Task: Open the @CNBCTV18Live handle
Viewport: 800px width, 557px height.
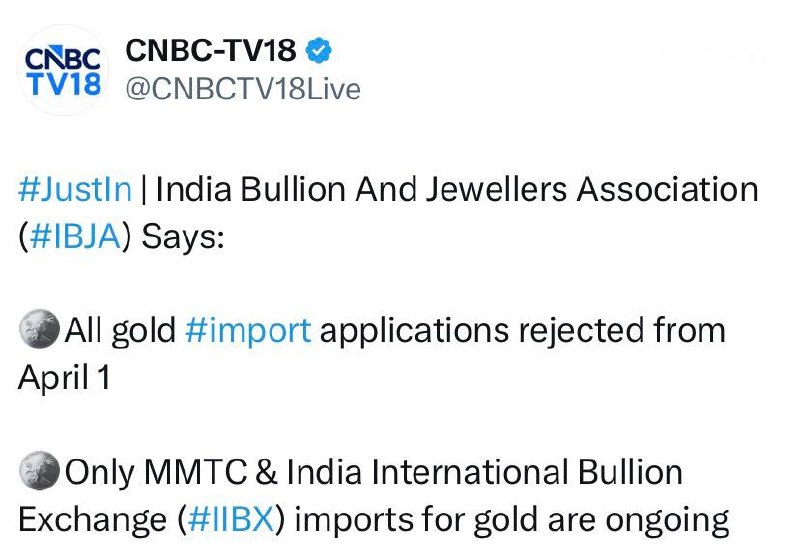Action: 241,88
